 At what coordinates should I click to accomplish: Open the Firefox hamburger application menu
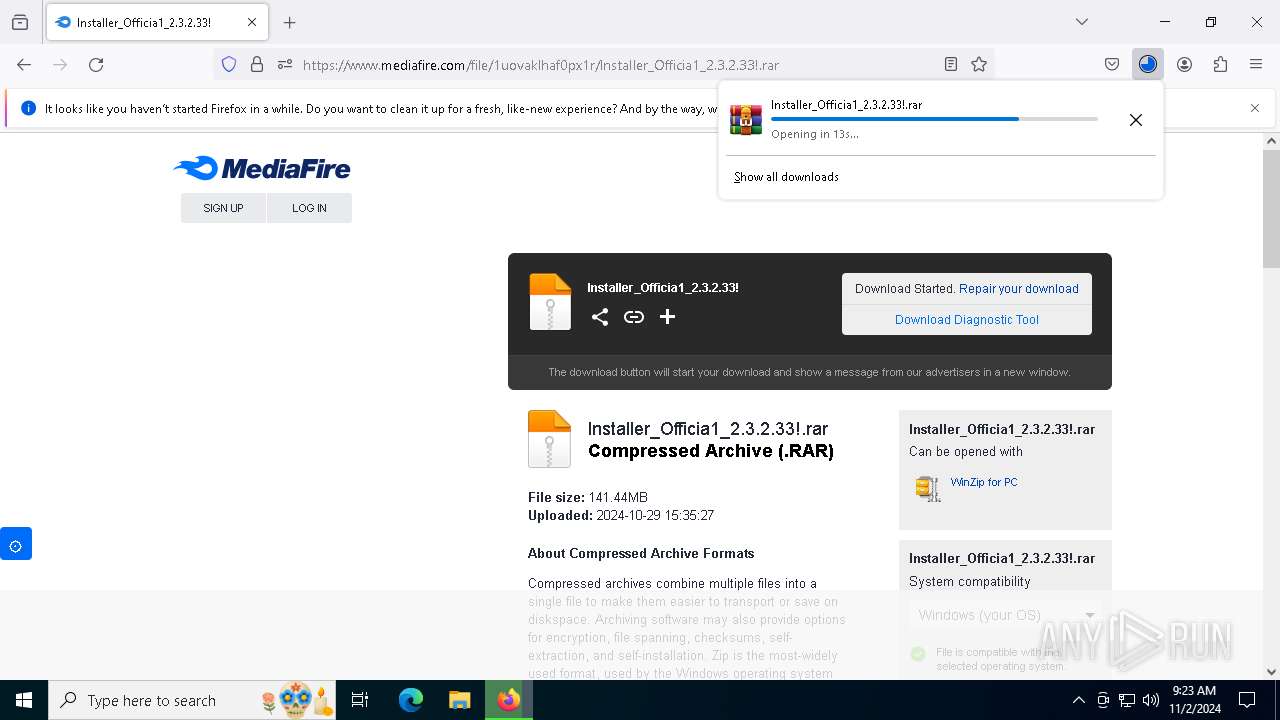pyautogui.click(x=1256, y=64)
